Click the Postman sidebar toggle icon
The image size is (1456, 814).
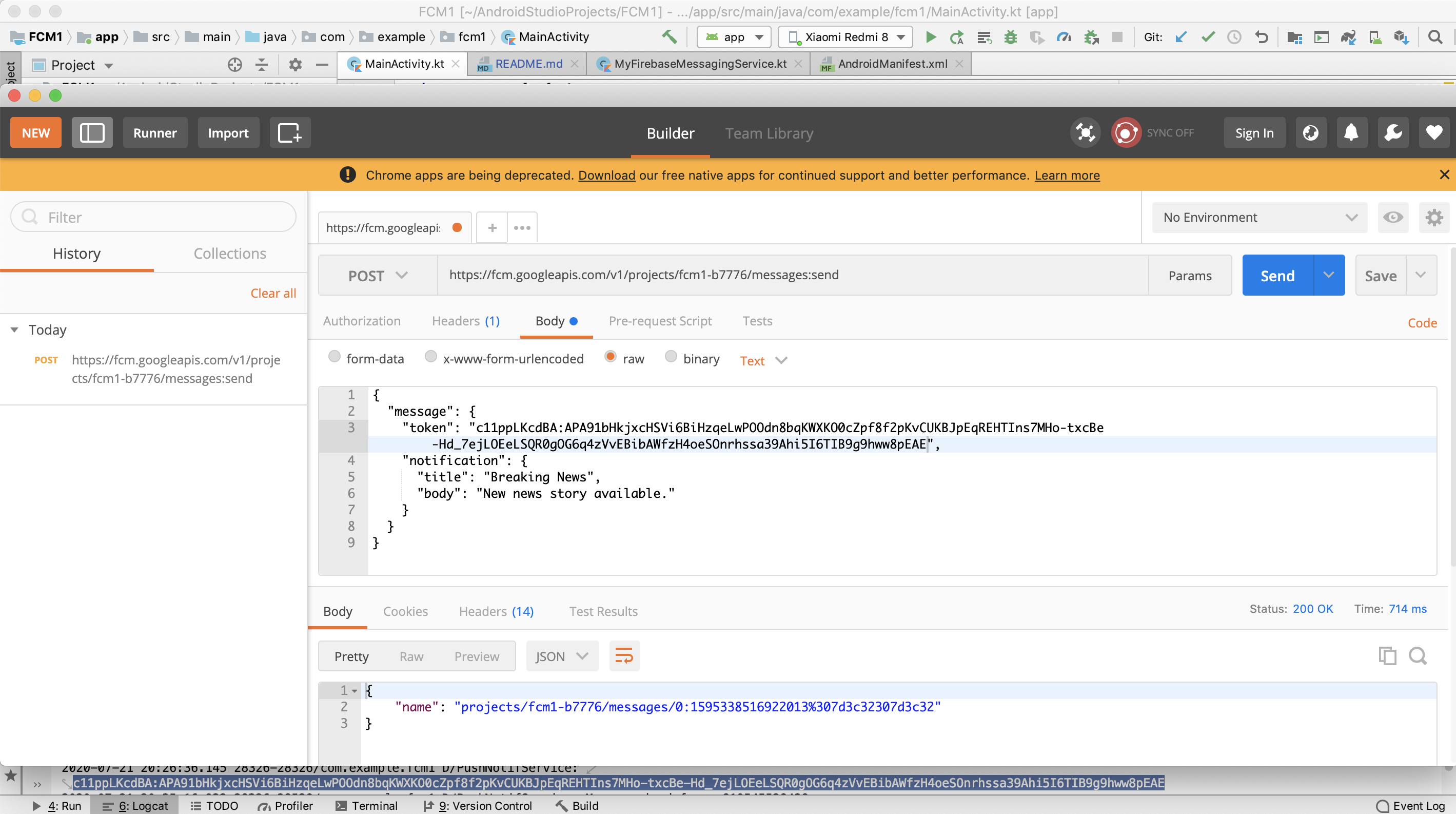coord(91,133)
